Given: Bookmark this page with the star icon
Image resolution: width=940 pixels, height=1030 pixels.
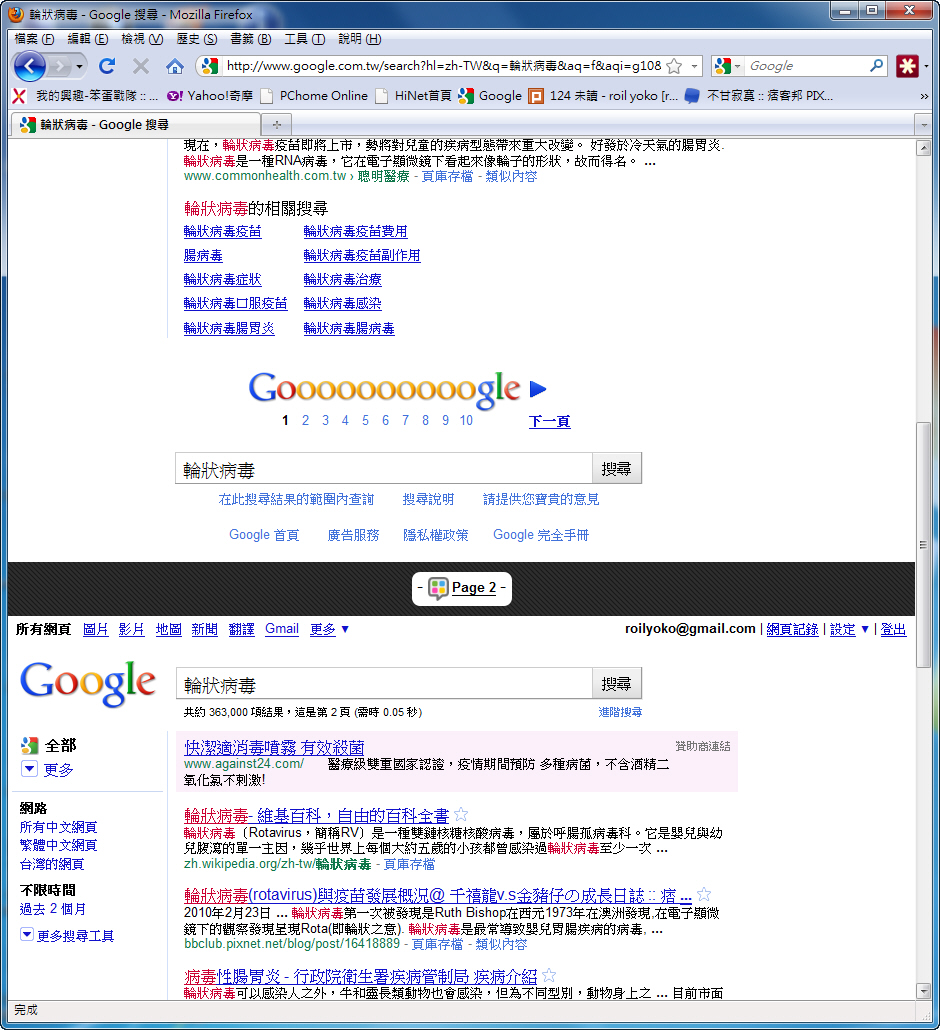Looking at the screenshot, I should click(674, 66).
